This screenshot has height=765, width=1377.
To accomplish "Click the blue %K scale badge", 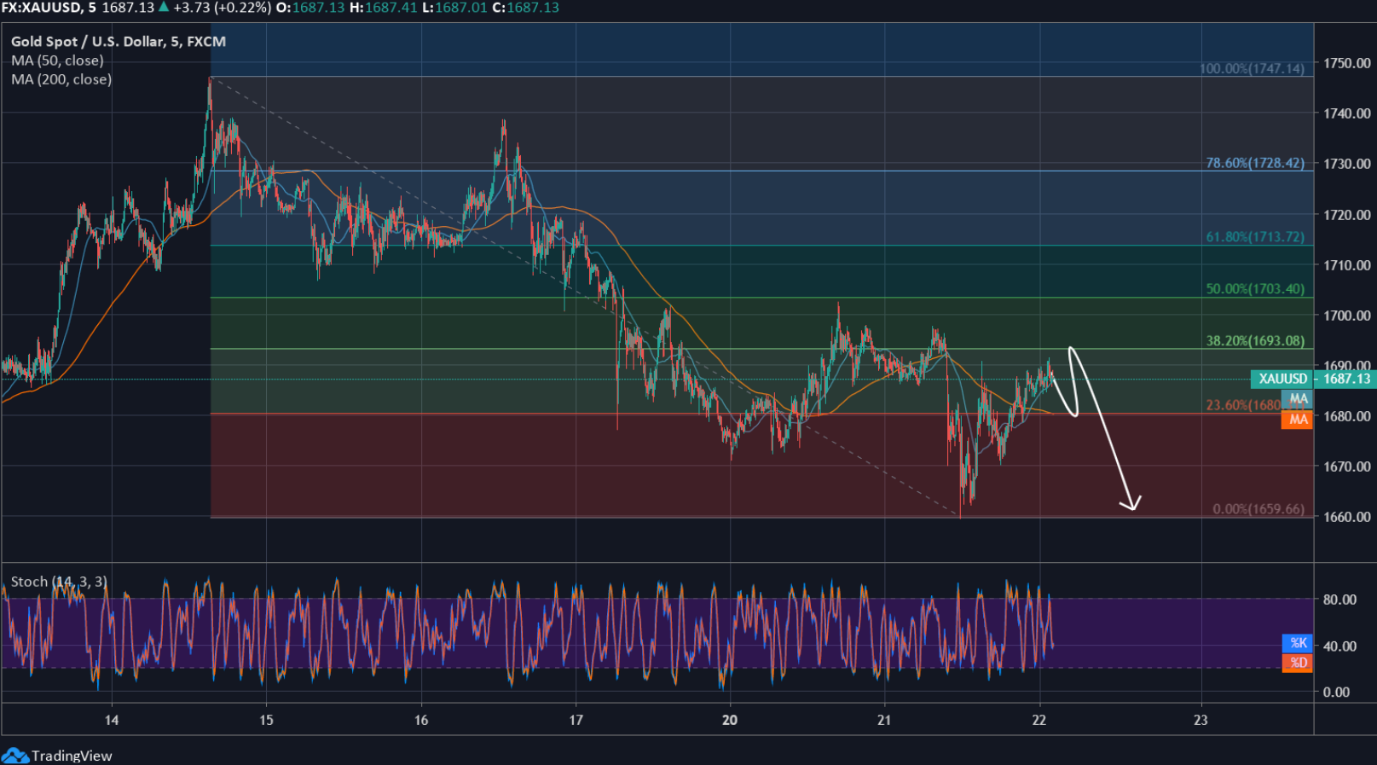I will (1297, 642).
